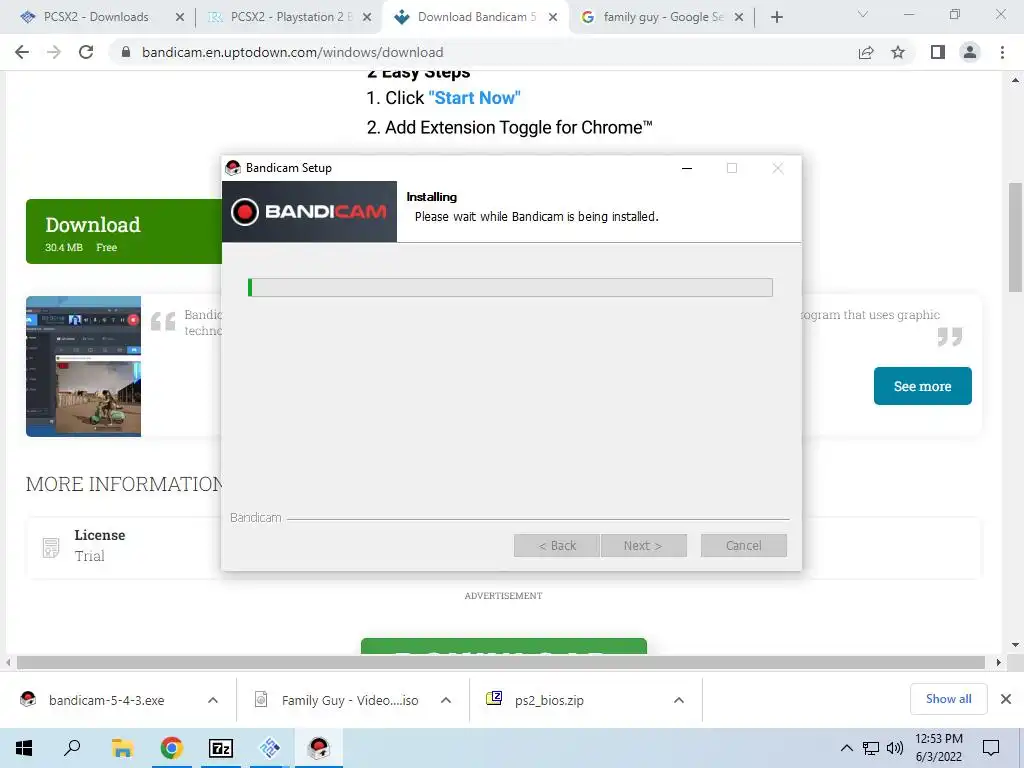Open the Bandicam screenshot thumbnail
The width and height of the screenshot is (1024, 768).
click(84, 366)
